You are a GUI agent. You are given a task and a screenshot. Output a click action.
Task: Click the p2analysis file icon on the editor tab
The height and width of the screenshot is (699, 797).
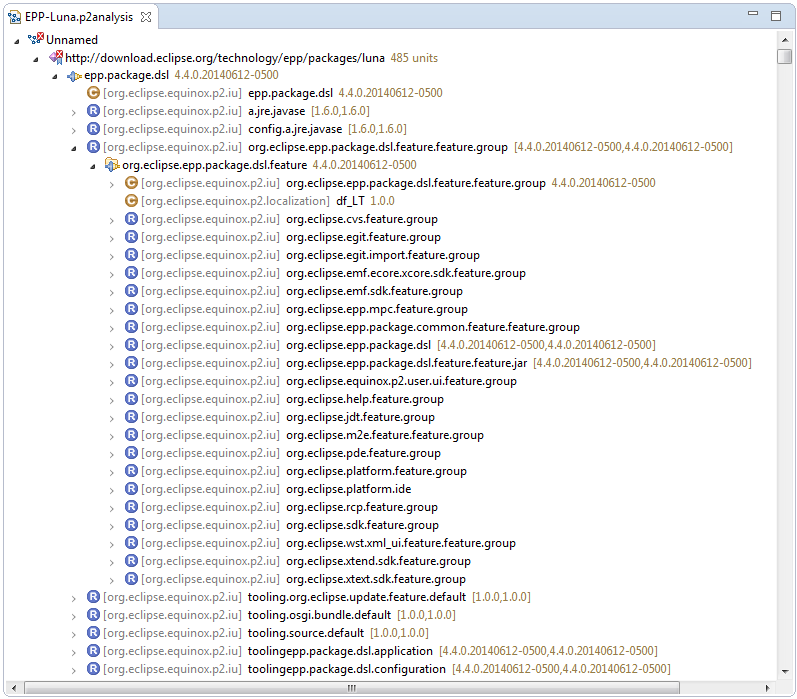point(15,17)
